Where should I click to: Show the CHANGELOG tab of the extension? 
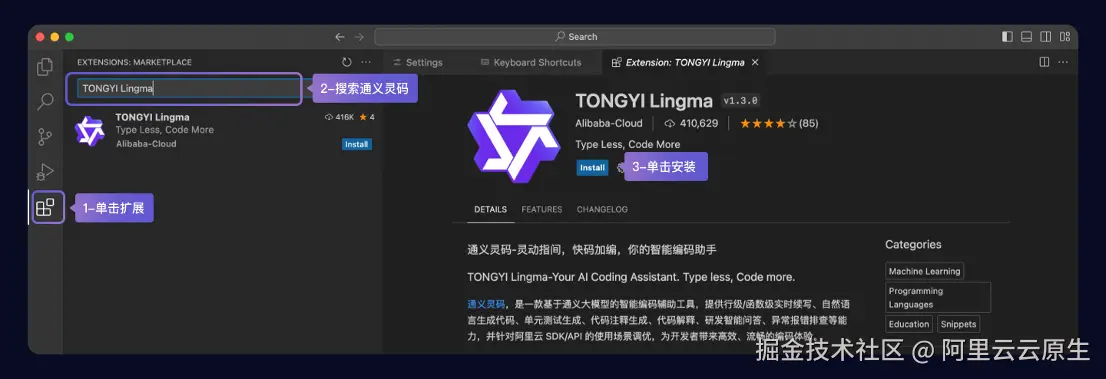602,210
